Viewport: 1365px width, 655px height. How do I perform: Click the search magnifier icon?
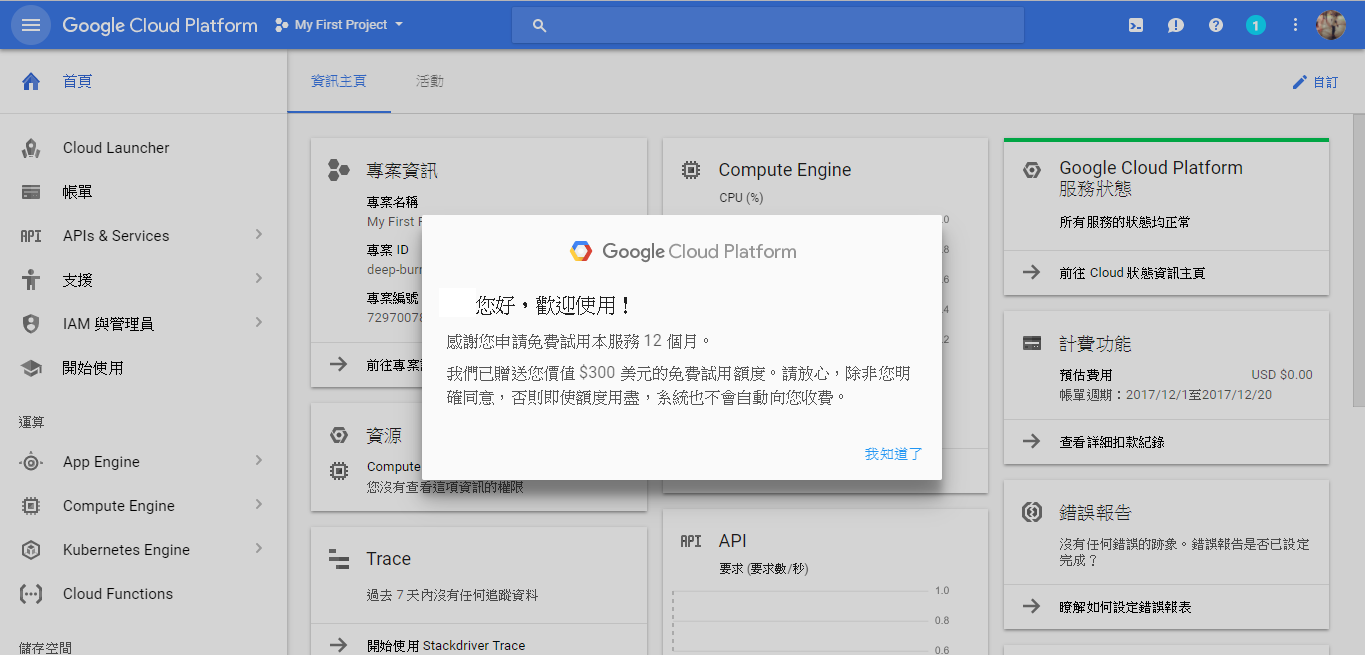[x=540, y=26]
